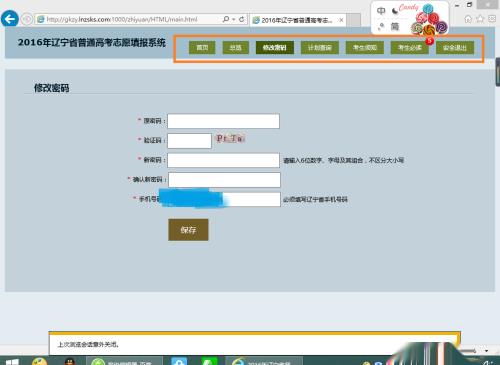Select the 2016年辽宁省普通高考 browser tab

tap(297, 20)
